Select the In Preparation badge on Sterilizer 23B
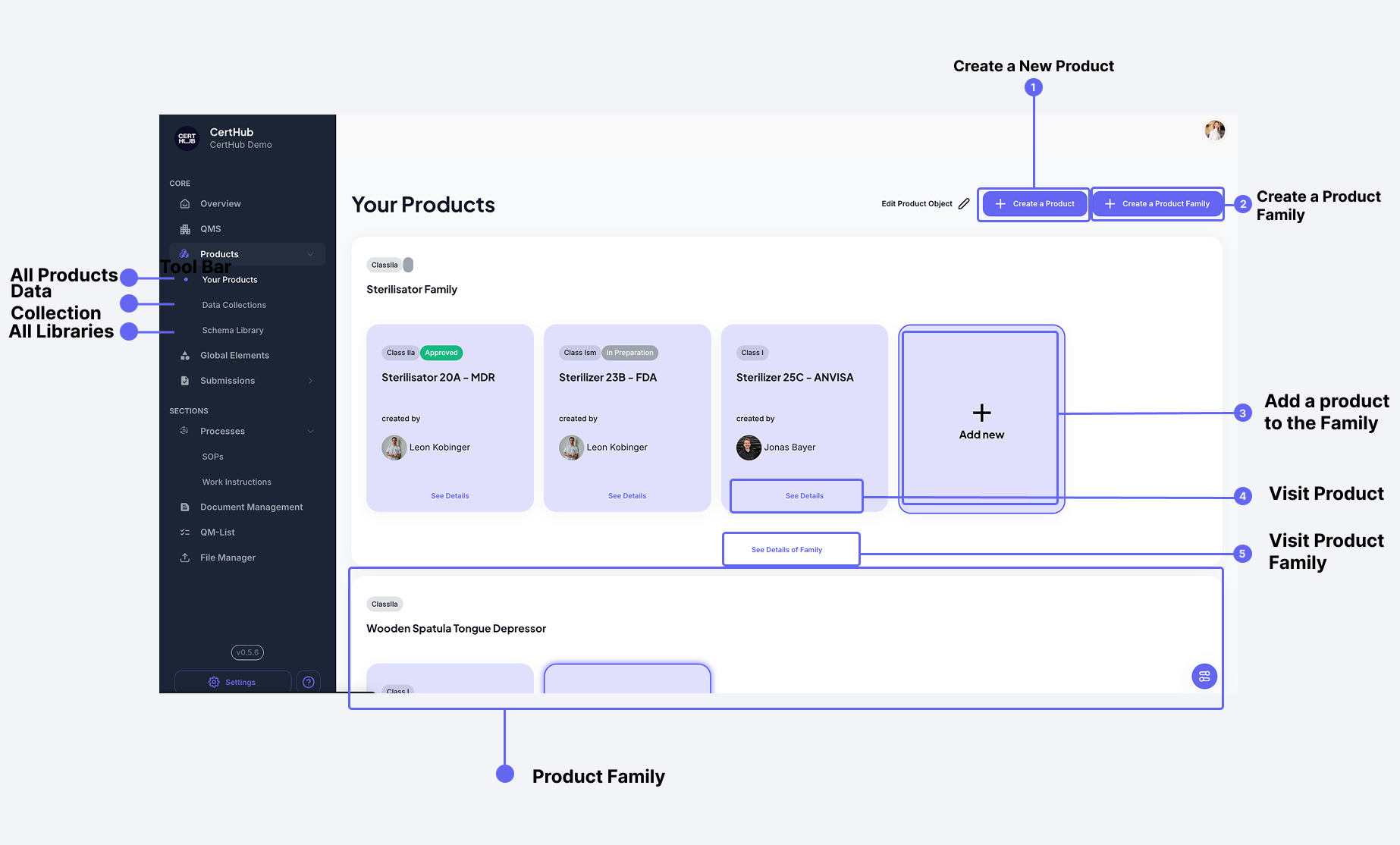Viewport: 1400px width, 845px height. [x=629, y=352]
